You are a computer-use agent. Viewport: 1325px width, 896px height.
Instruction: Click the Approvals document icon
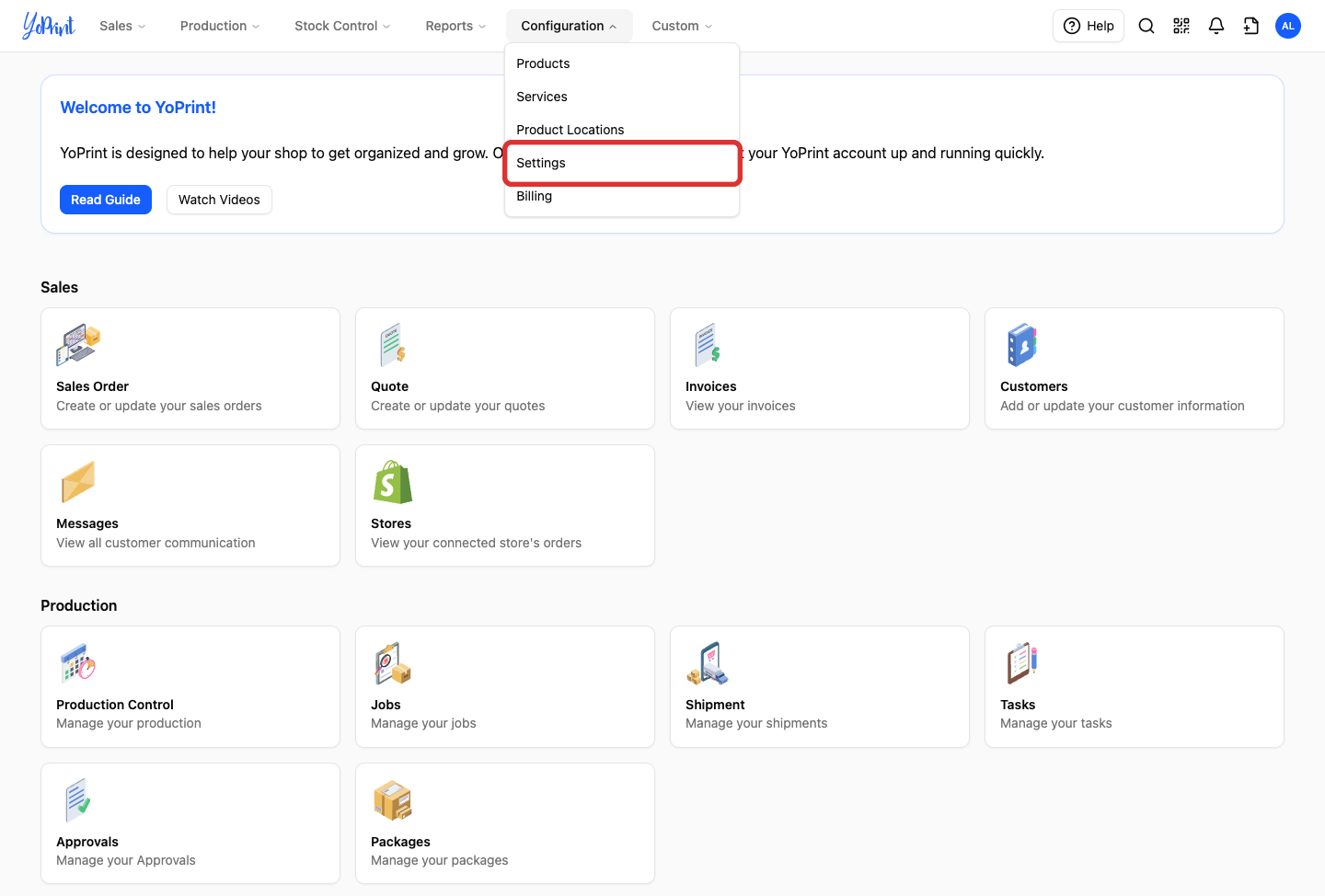point(78,800)
